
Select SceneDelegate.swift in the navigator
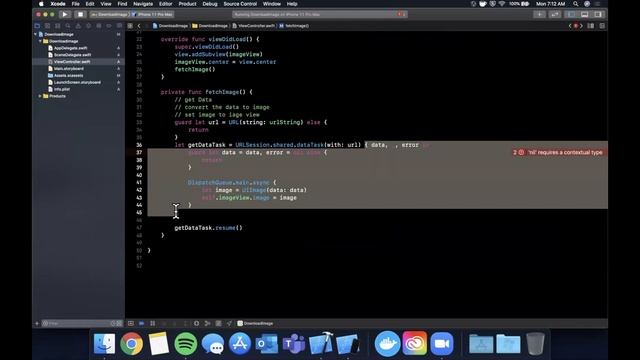[x=72, y=55]
